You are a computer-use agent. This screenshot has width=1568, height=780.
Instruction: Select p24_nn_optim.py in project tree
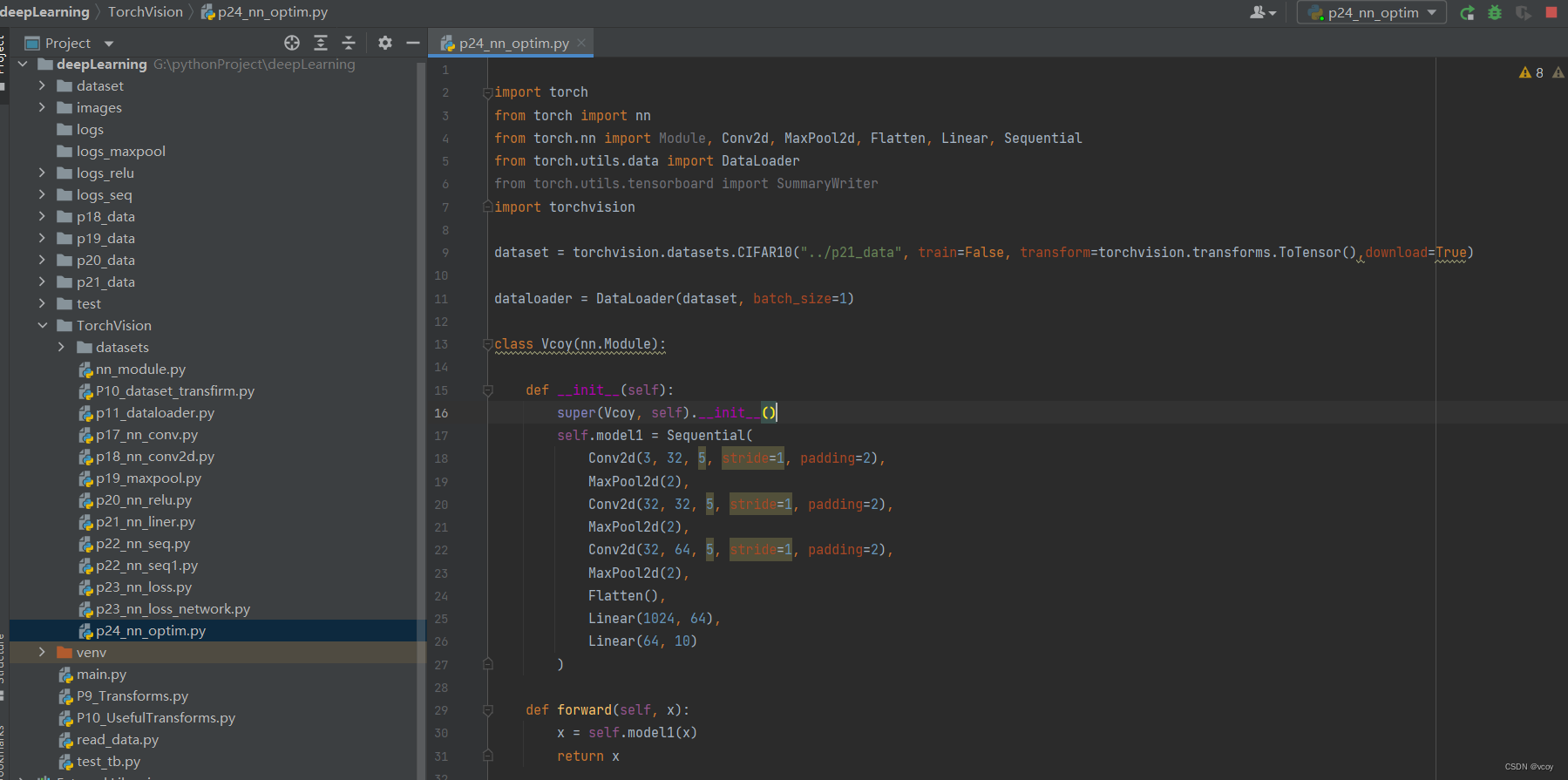pyautogui.click(x=142, y=630)
